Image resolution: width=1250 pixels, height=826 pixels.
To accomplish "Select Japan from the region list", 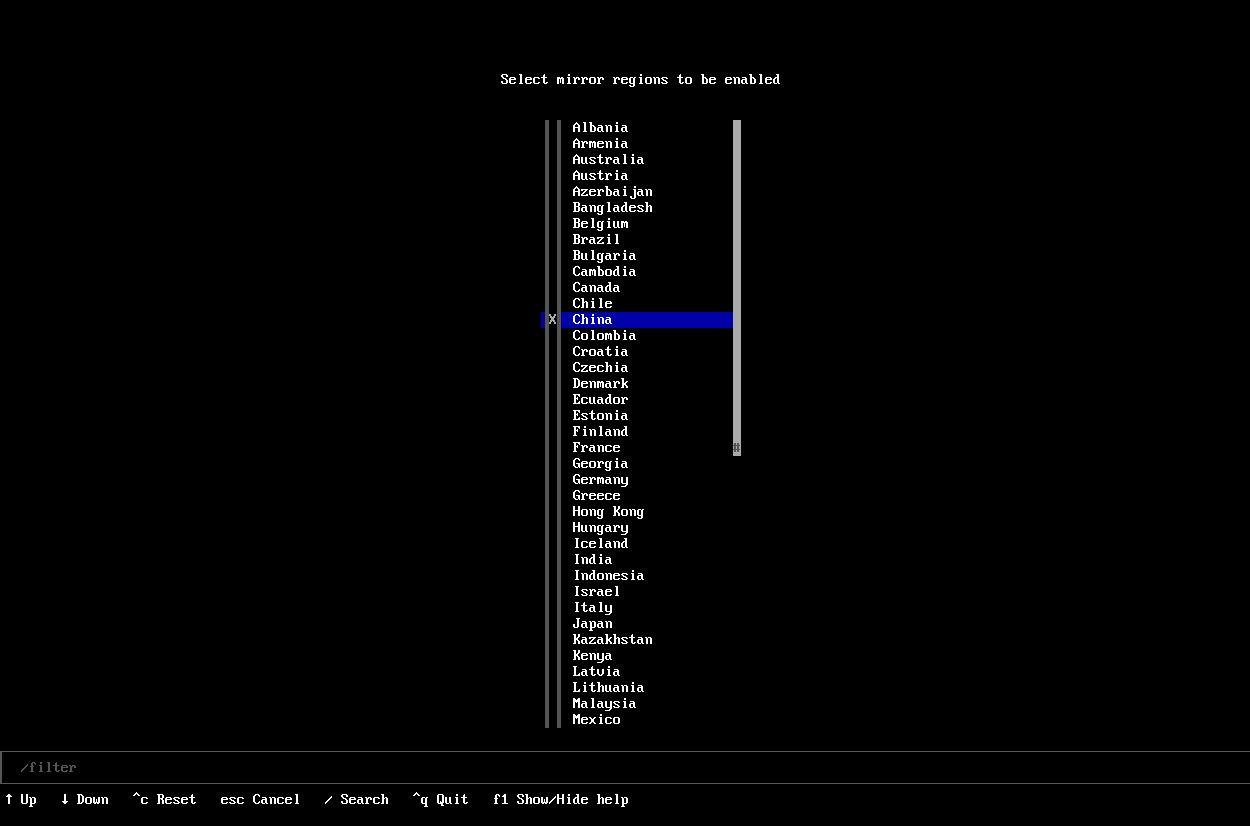I will 592,624.
